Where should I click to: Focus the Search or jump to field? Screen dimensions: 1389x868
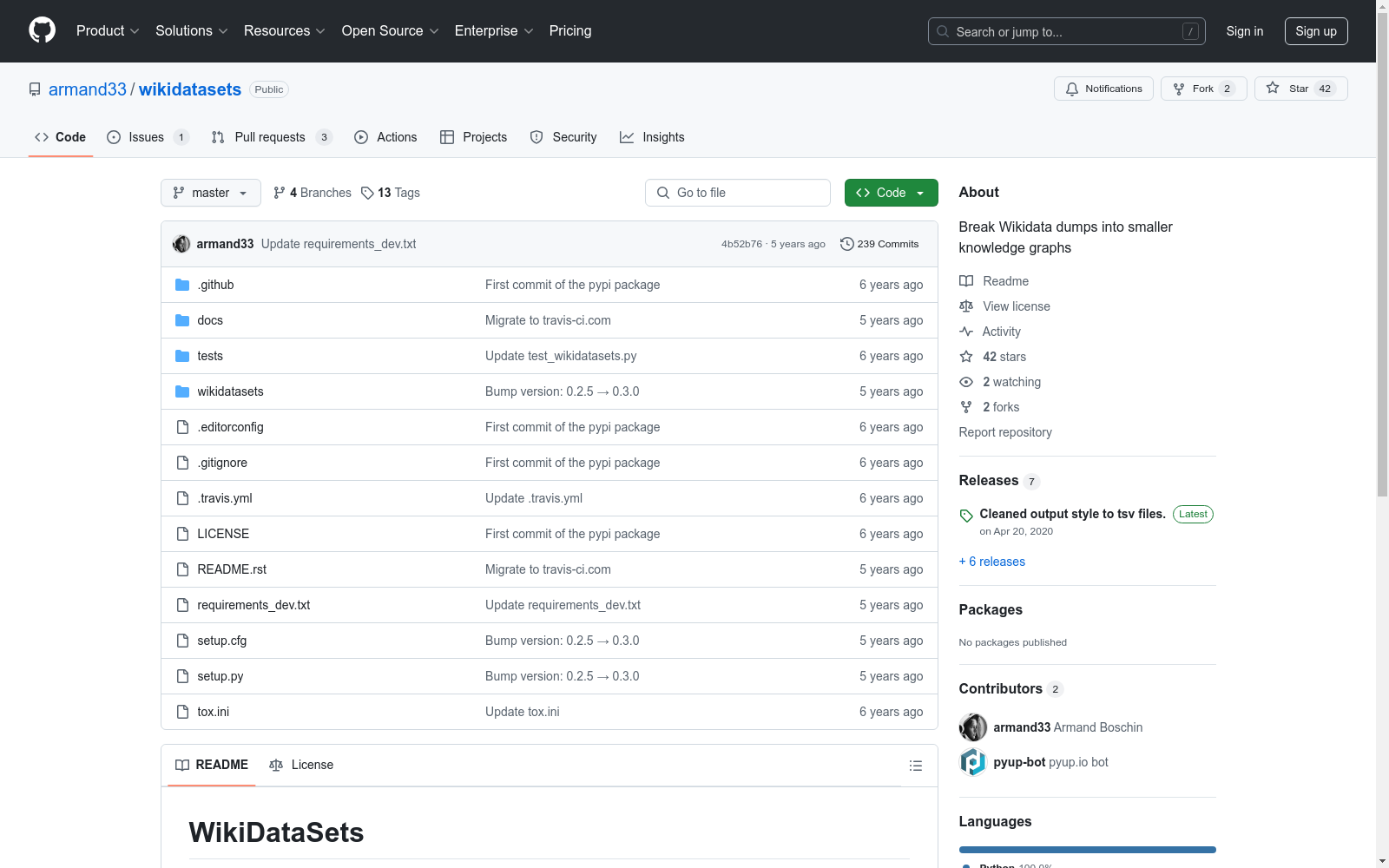(x=1067, y=31)
